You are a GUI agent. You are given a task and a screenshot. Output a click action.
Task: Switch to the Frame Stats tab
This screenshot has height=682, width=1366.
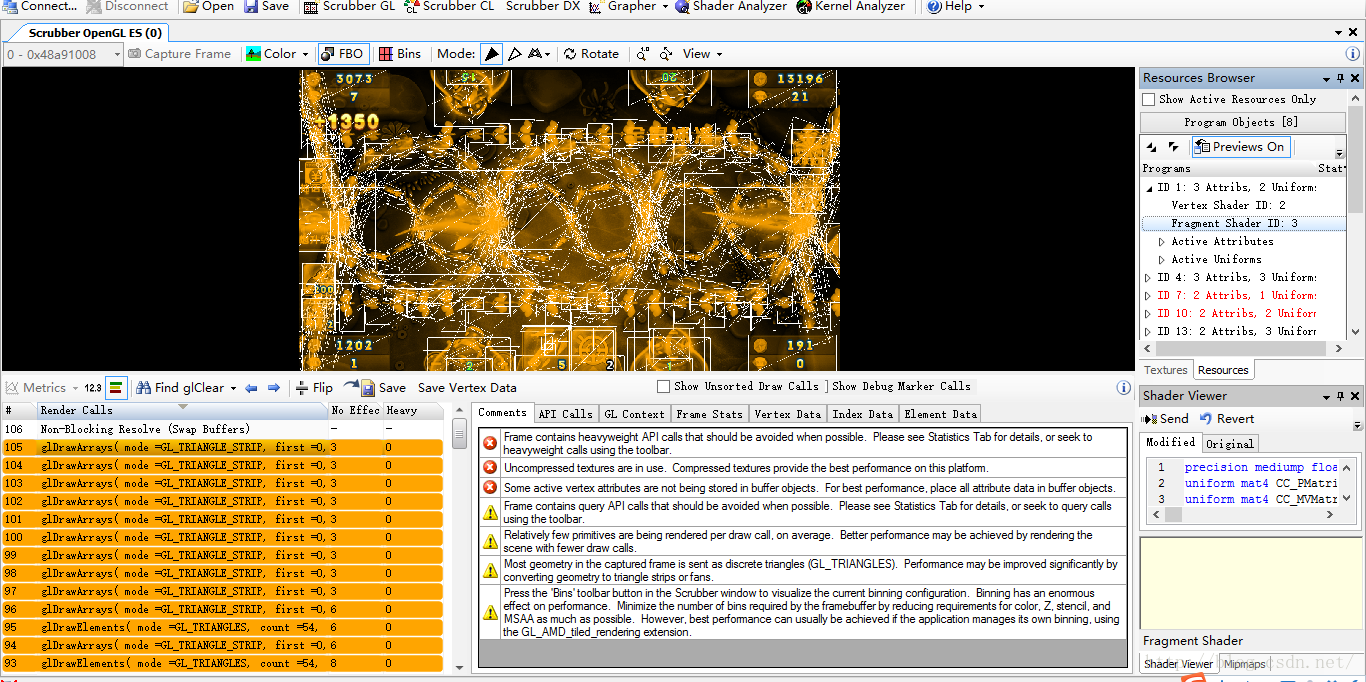(709, 414)
